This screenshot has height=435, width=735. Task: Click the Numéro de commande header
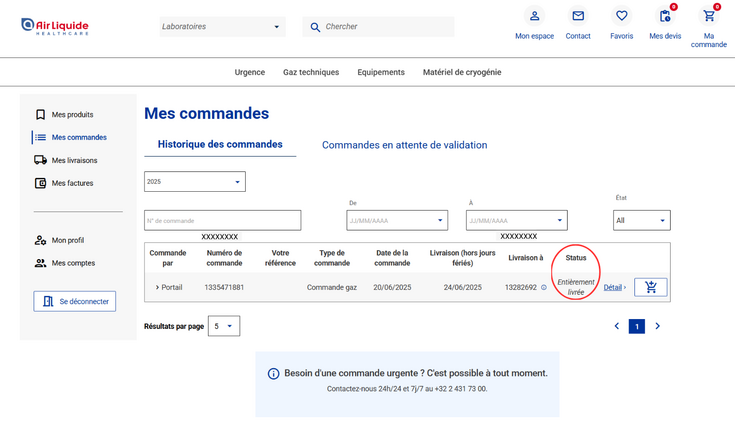pyautogui.click(x=224, y=258)
